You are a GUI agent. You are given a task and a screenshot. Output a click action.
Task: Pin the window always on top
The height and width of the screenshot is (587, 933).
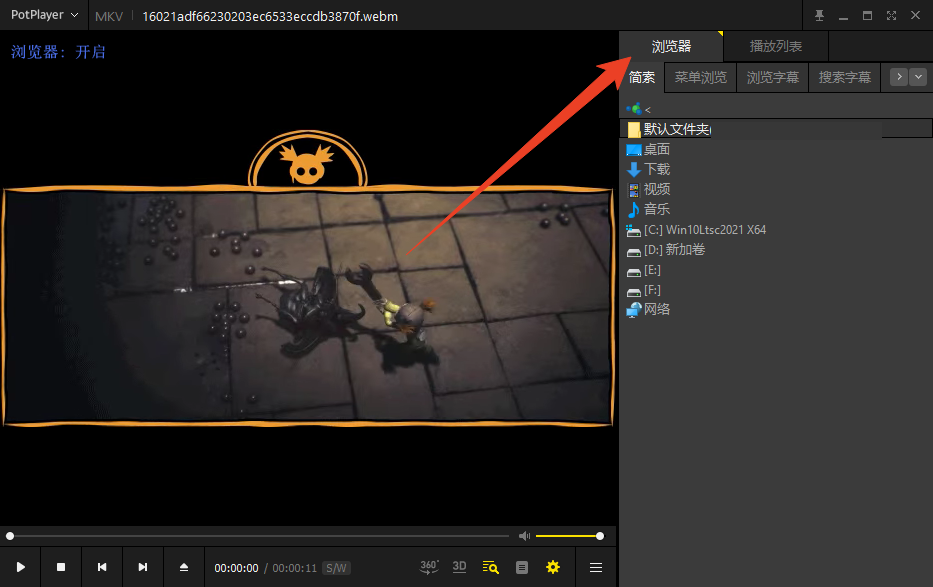[x=820, y=16]
